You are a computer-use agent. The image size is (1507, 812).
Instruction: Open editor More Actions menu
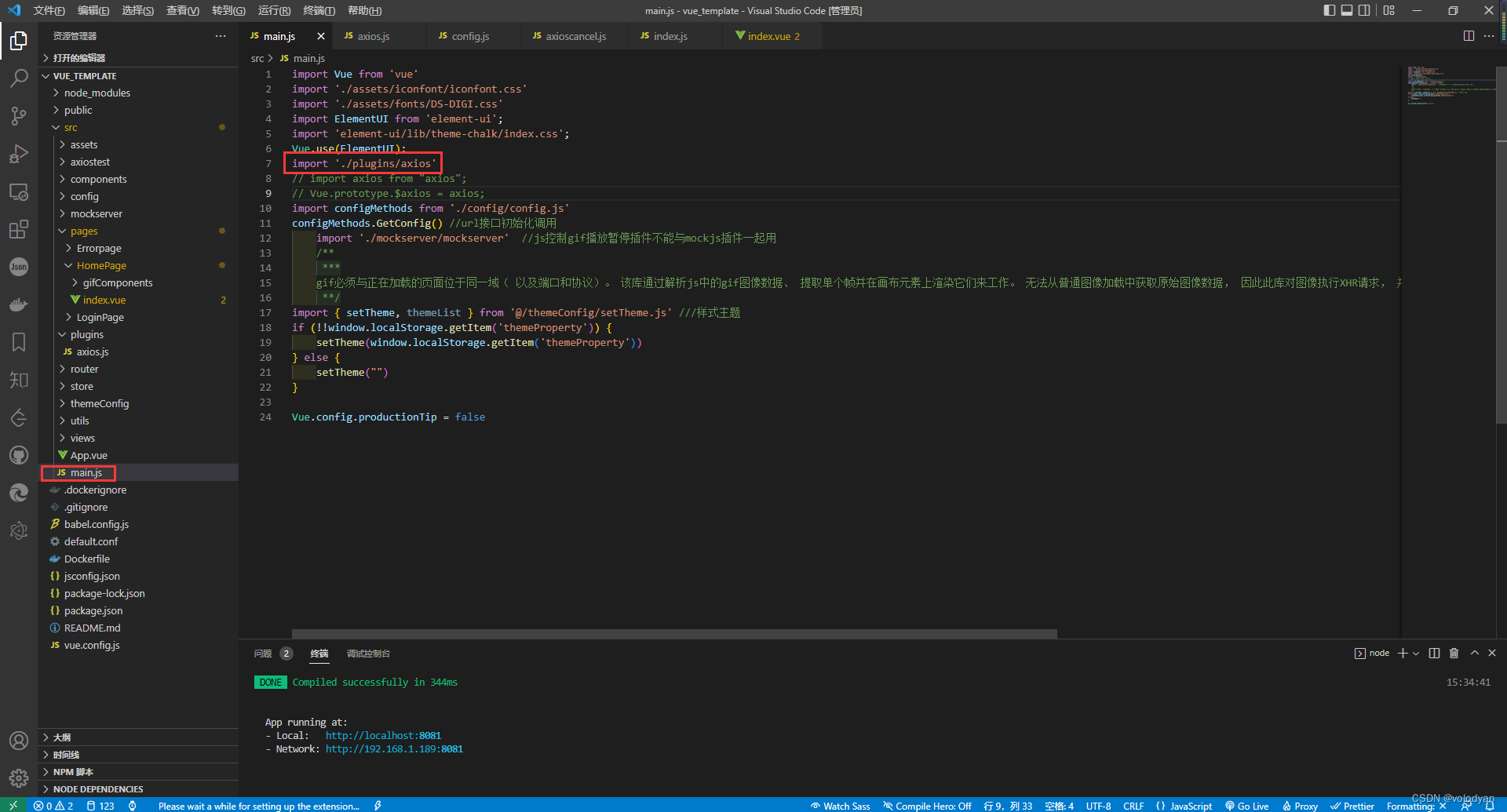(1489, 36)
